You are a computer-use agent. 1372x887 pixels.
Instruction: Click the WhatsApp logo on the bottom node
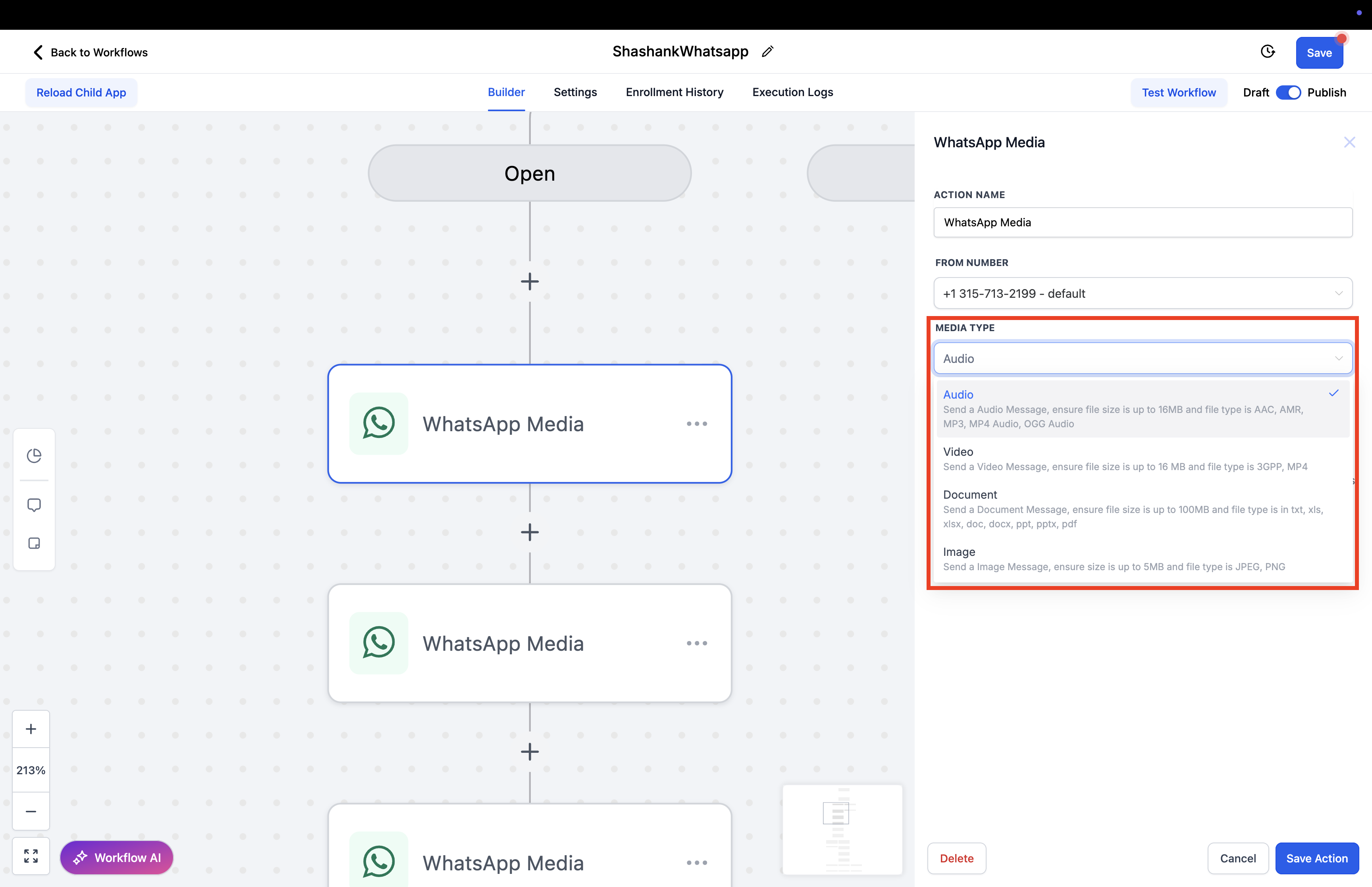click(379, 861)
